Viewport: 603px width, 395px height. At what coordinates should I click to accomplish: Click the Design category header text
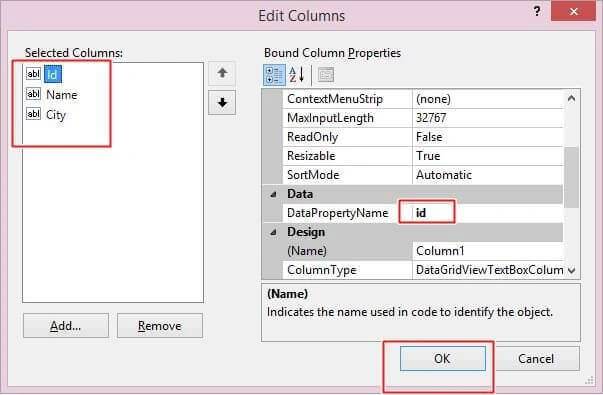click(306, 232)
